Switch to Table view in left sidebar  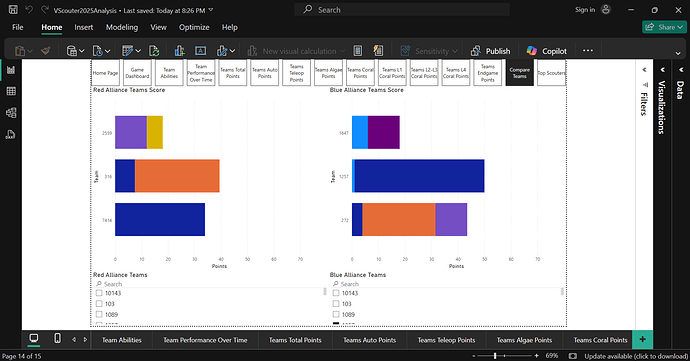(11, 91)
